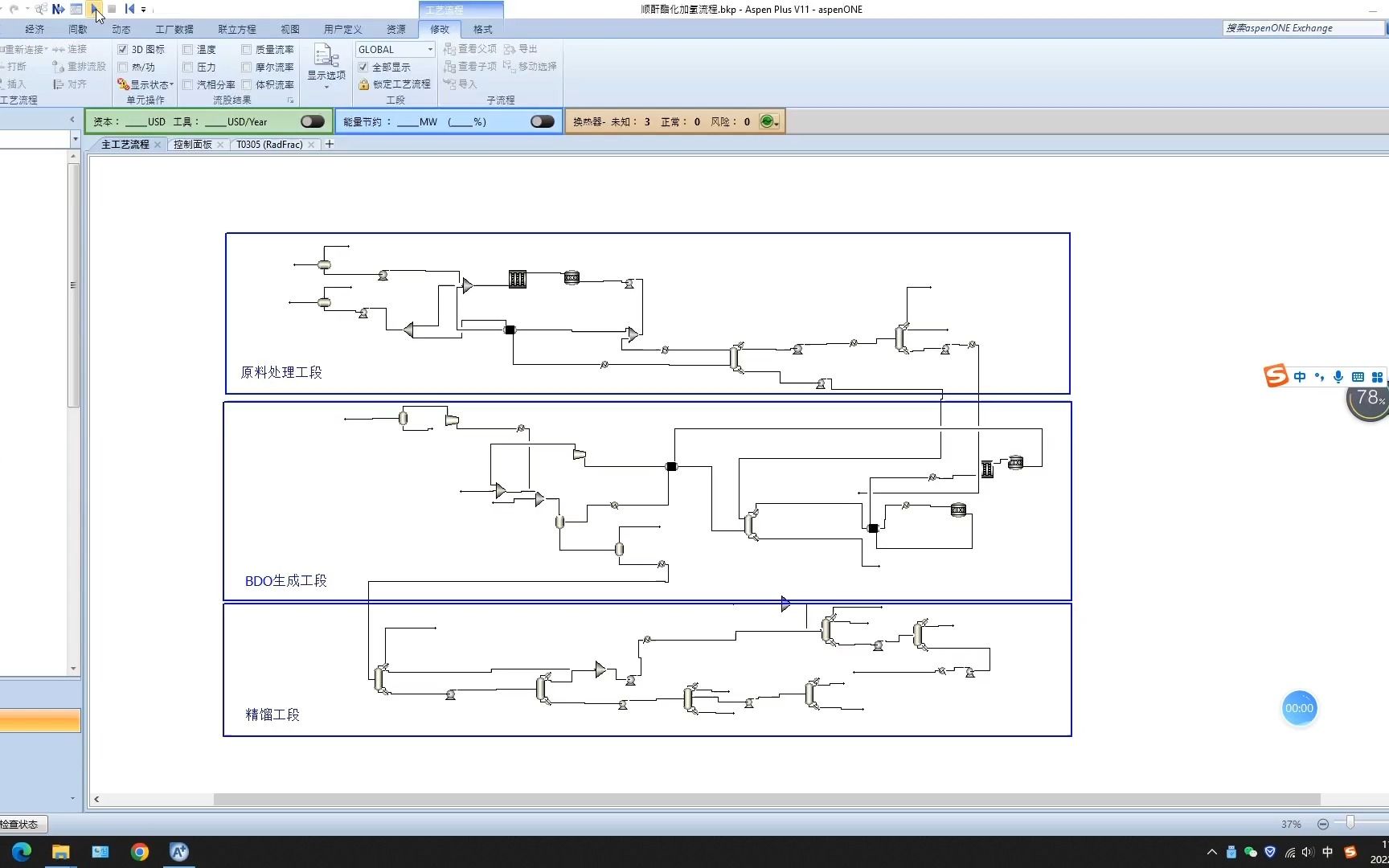Open the heat exchanger status green dropdown

(x=770, y=121)
